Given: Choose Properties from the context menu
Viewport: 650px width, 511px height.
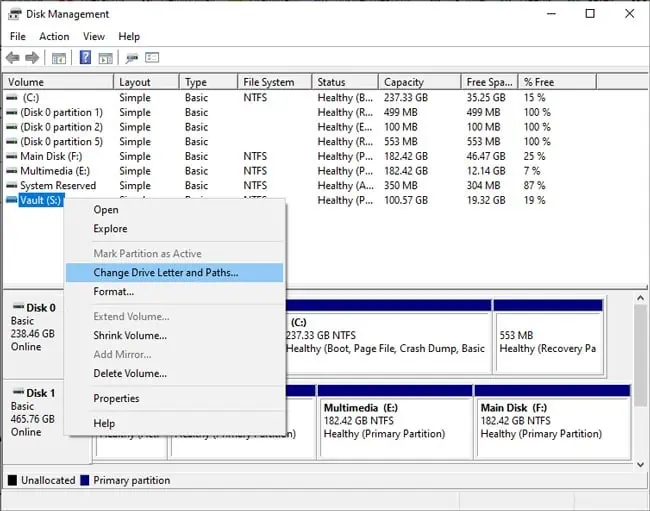Looking at the screenshot, I should [x=175, y=398].
